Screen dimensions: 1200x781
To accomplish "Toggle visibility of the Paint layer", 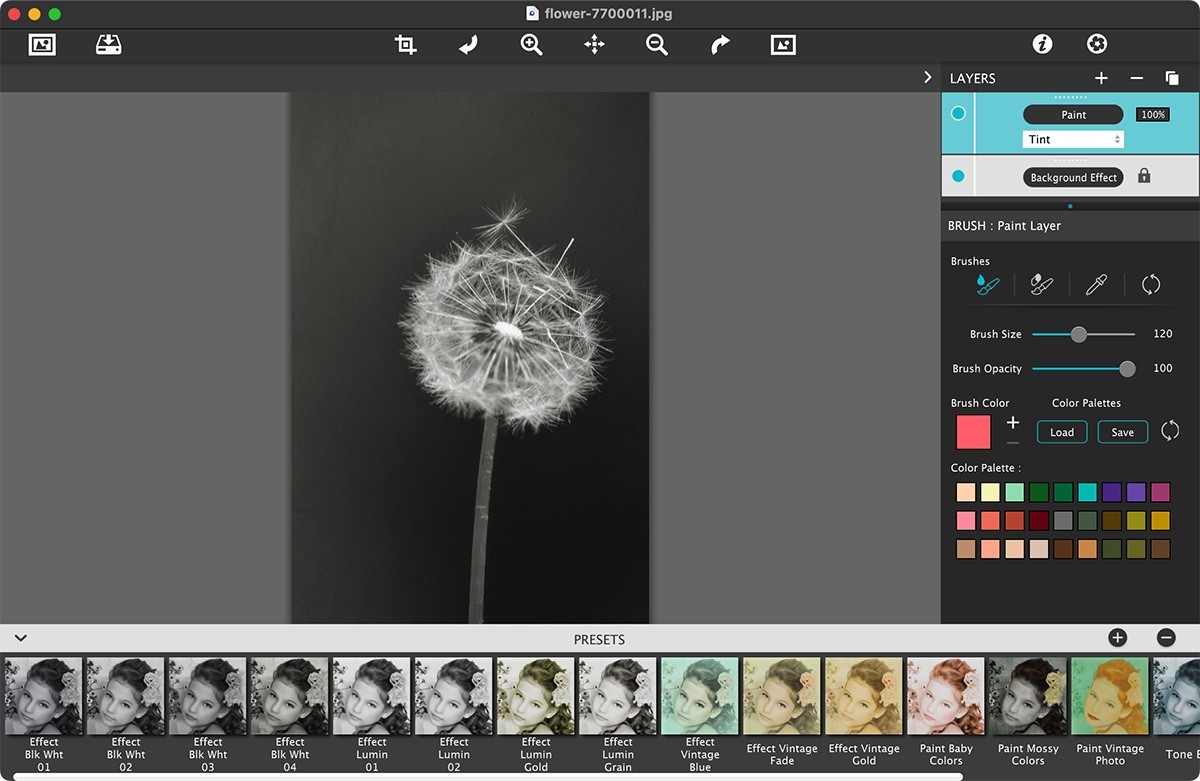I will tap(957, 114).
